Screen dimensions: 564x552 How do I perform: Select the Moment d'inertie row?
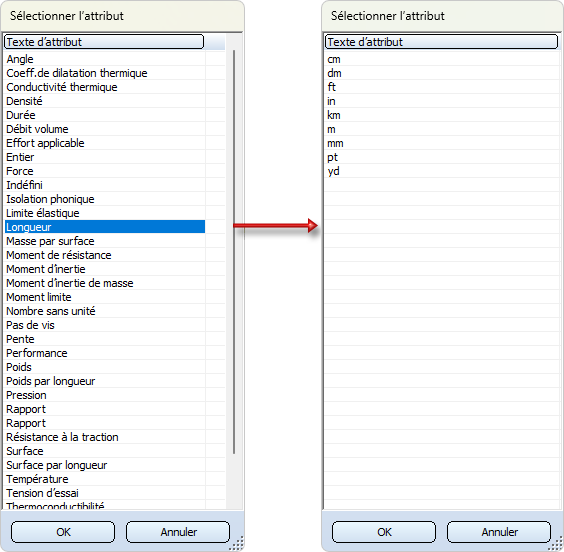pyautogui.click(x=105, y=269)
